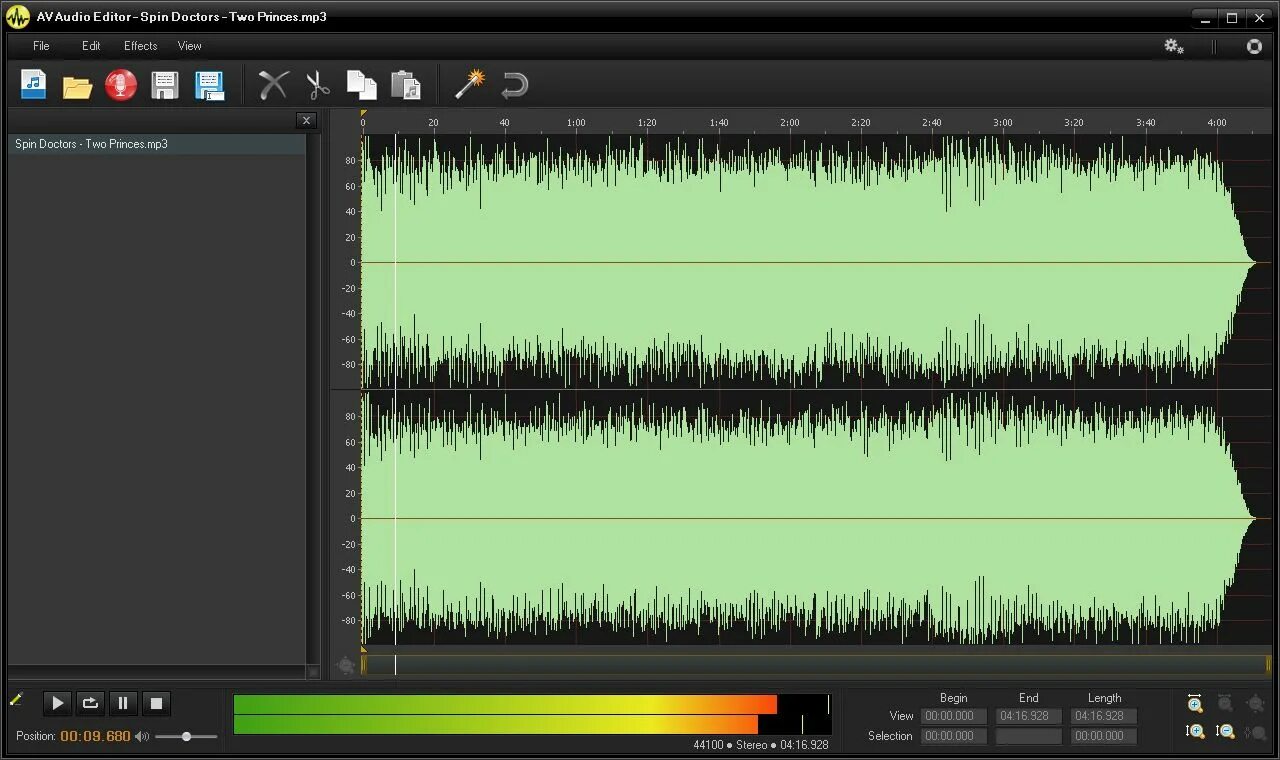Select Spin Doctors - Two Princes.mp3 in list
The image size is (1280, 760).
coord(157,144)
